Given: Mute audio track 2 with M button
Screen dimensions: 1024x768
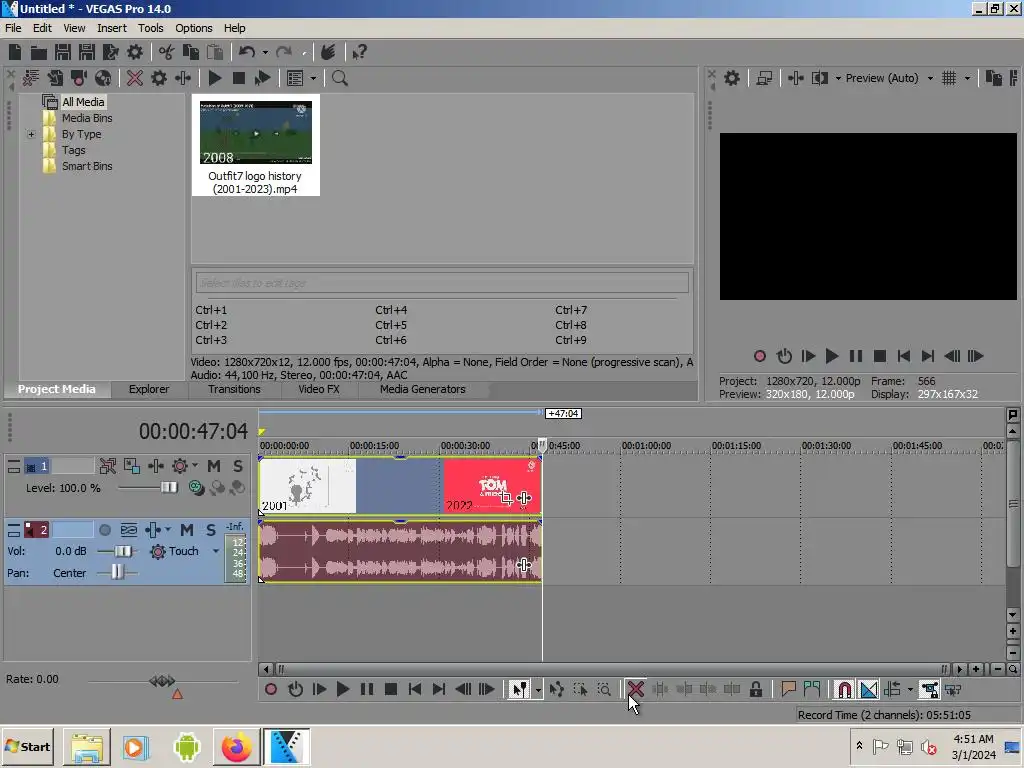Looking at the screenshot, I should pyautogui.click(x=187, y=530).
